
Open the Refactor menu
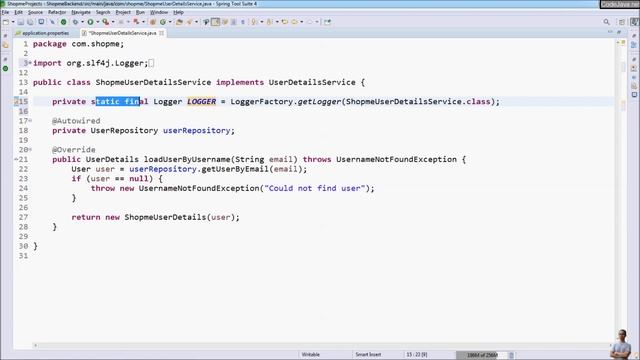(57, 12)
